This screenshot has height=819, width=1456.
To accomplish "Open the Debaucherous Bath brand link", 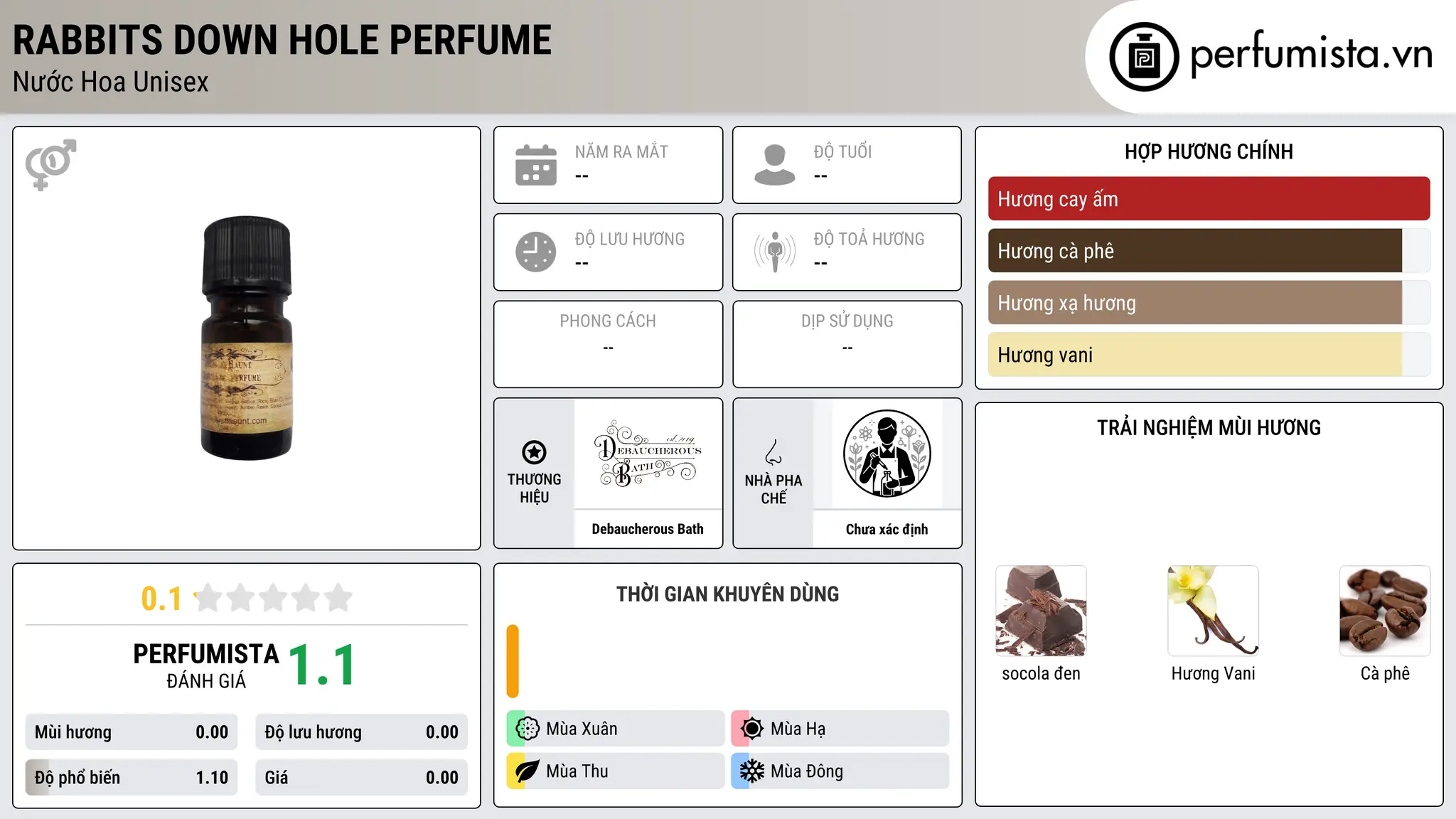I will coord(648,529).
